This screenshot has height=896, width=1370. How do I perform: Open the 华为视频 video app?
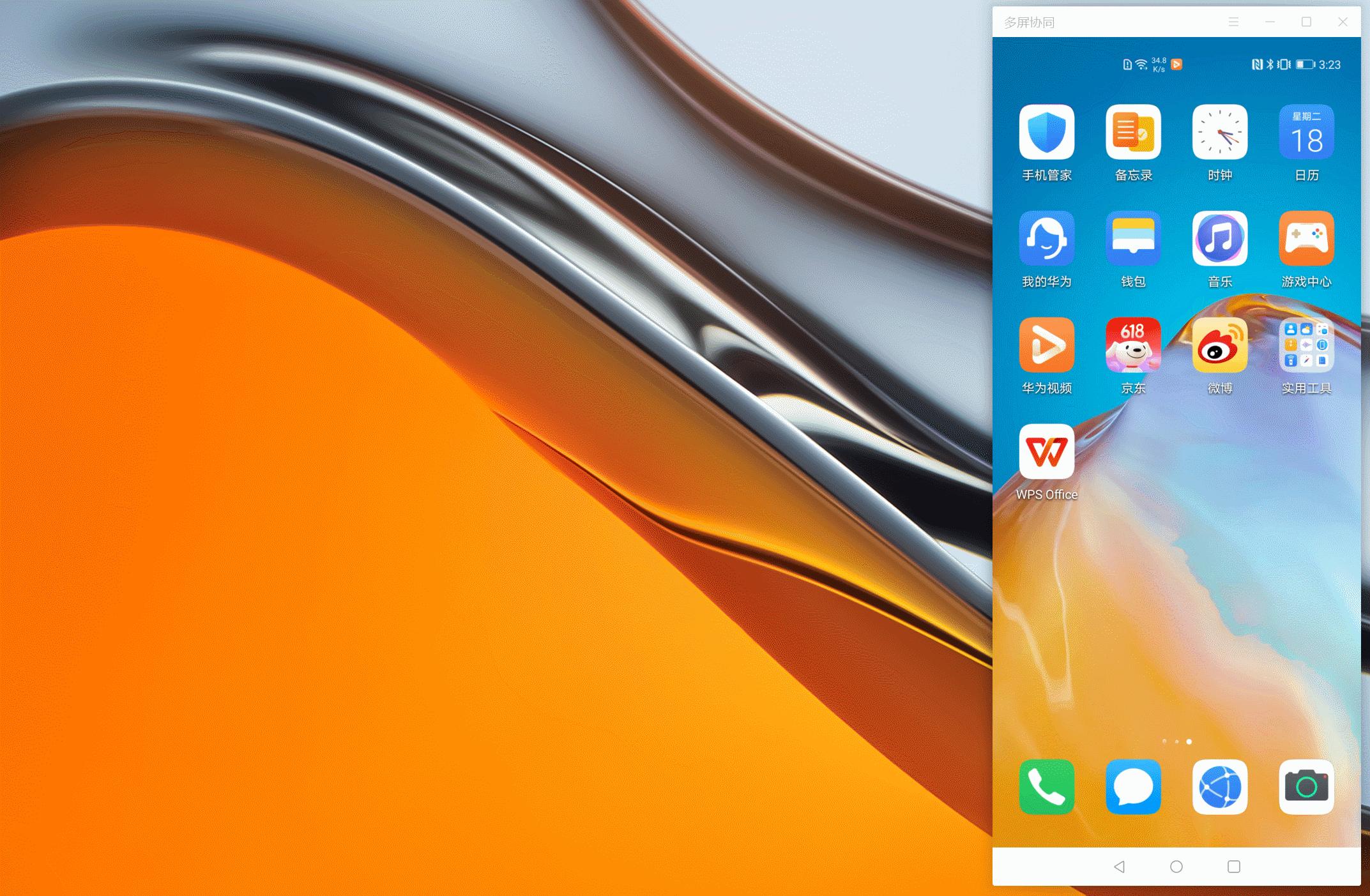1046,345
